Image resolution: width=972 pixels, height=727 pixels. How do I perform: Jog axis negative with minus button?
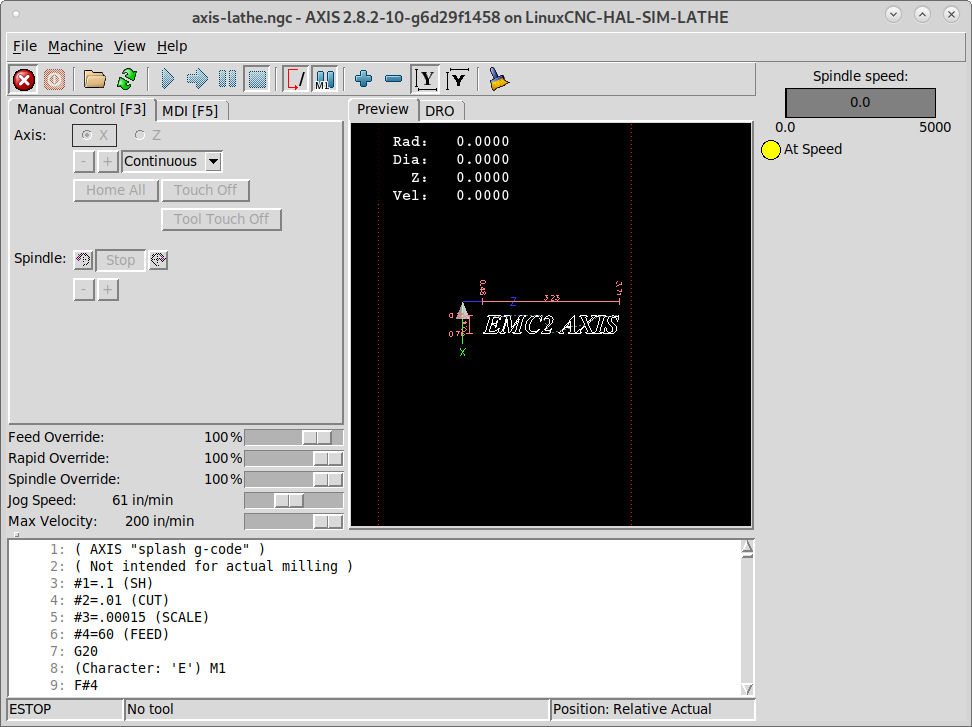pos(84,162)
